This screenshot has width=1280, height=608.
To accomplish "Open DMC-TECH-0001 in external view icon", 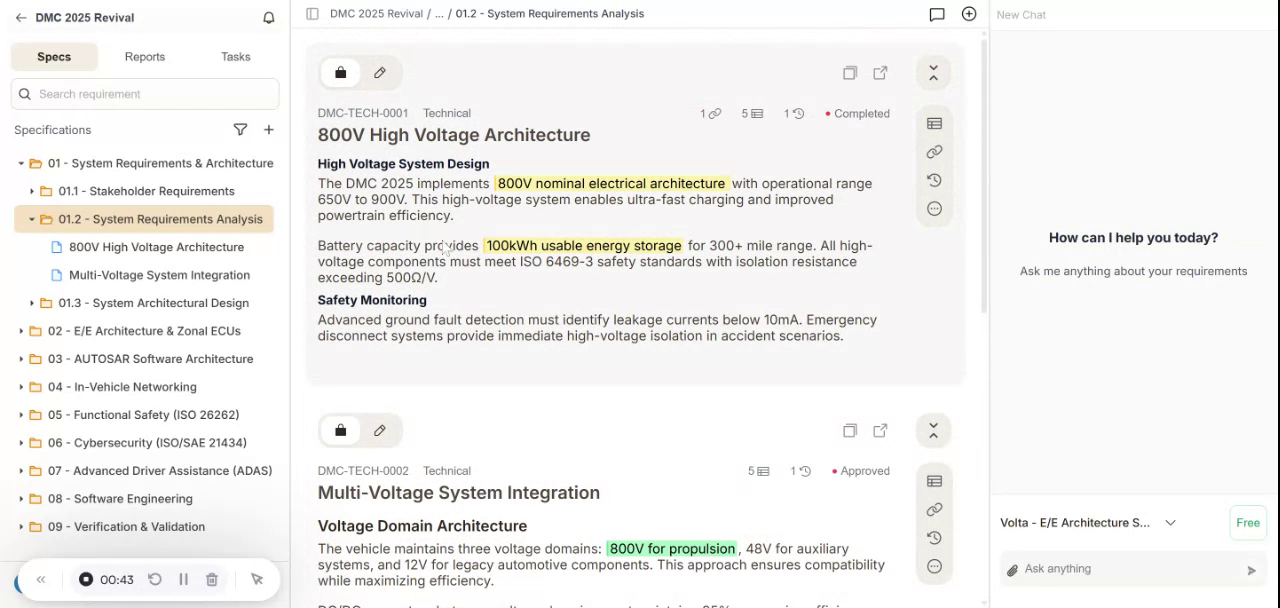I will (880, 73).
